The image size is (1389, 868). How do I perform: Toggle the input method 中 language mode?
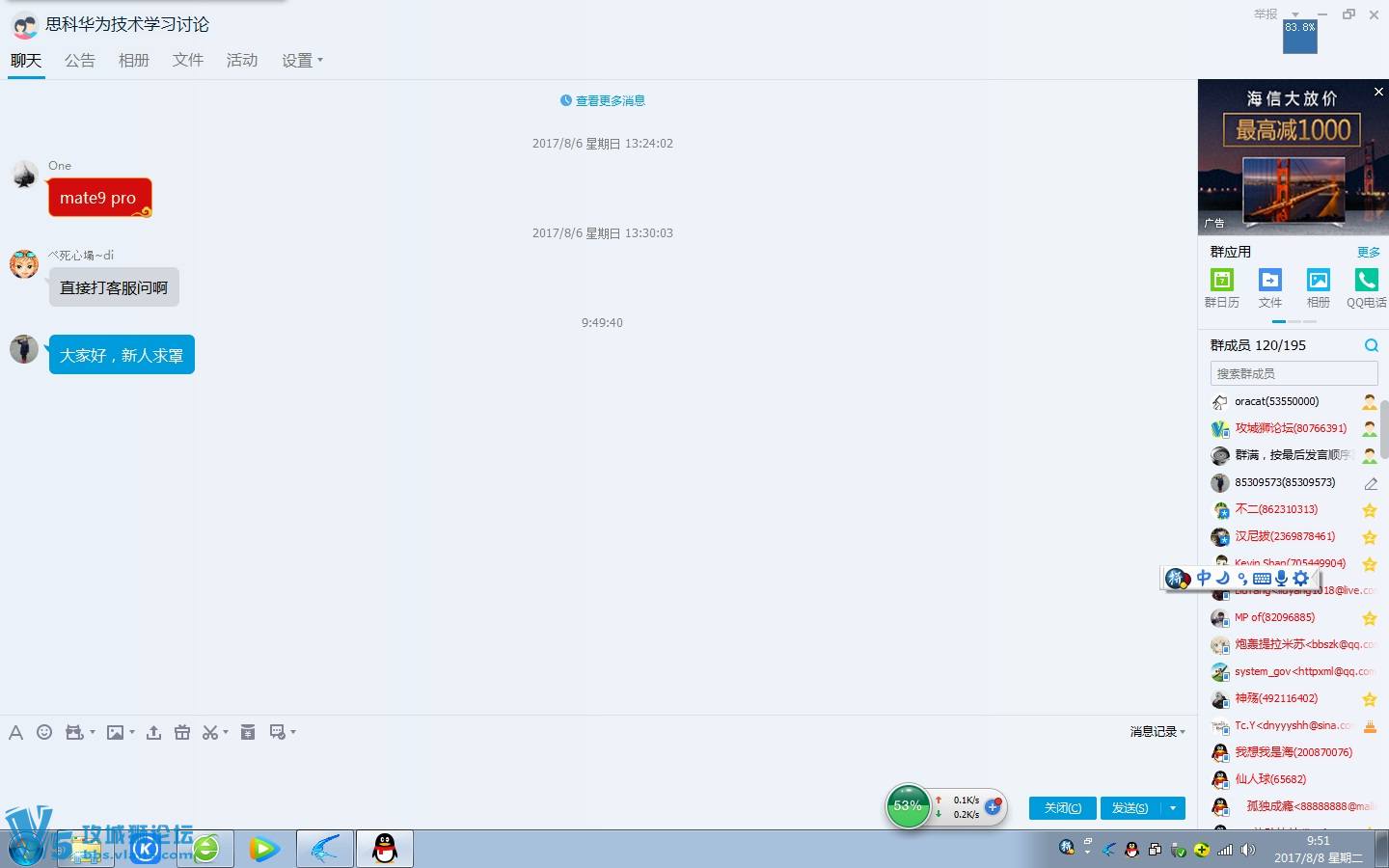[1204, 578]
